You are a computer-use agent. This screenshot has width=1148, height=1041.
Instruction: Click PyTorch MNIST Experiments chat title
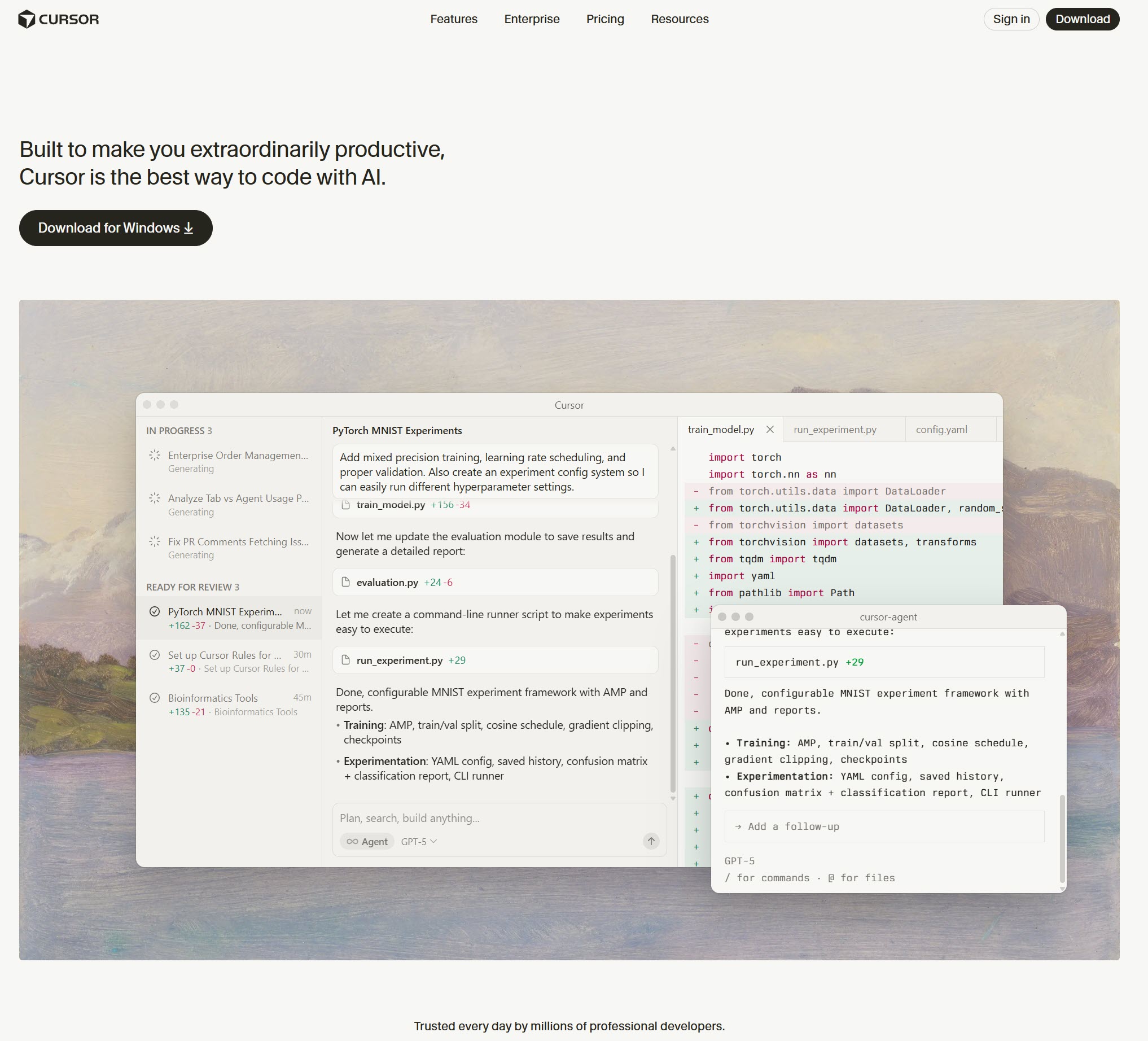[397, 431]
